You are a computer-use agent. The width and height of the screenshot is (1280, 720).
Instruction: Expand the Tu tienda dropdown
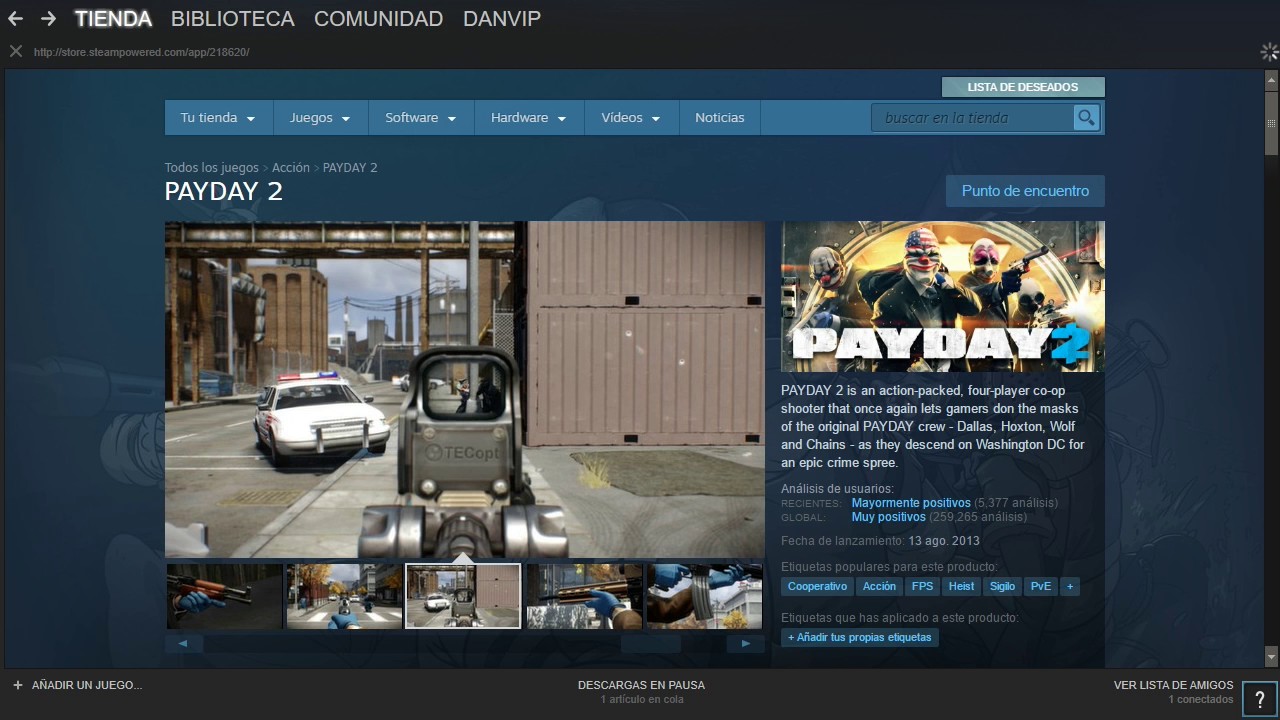click(x=218, y=118)
